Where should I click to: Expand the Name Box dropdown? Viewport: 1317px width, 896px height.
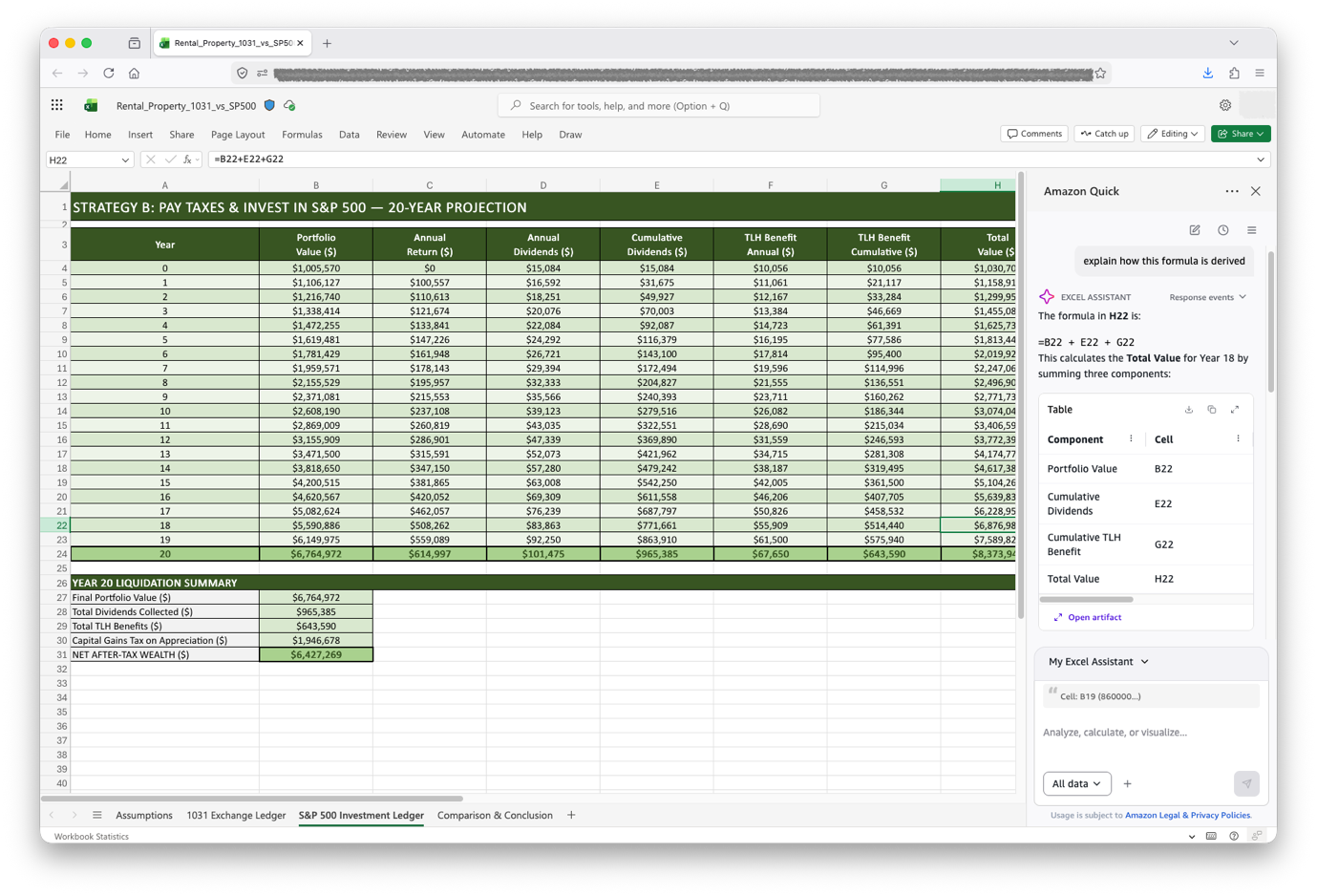(125, 160)
